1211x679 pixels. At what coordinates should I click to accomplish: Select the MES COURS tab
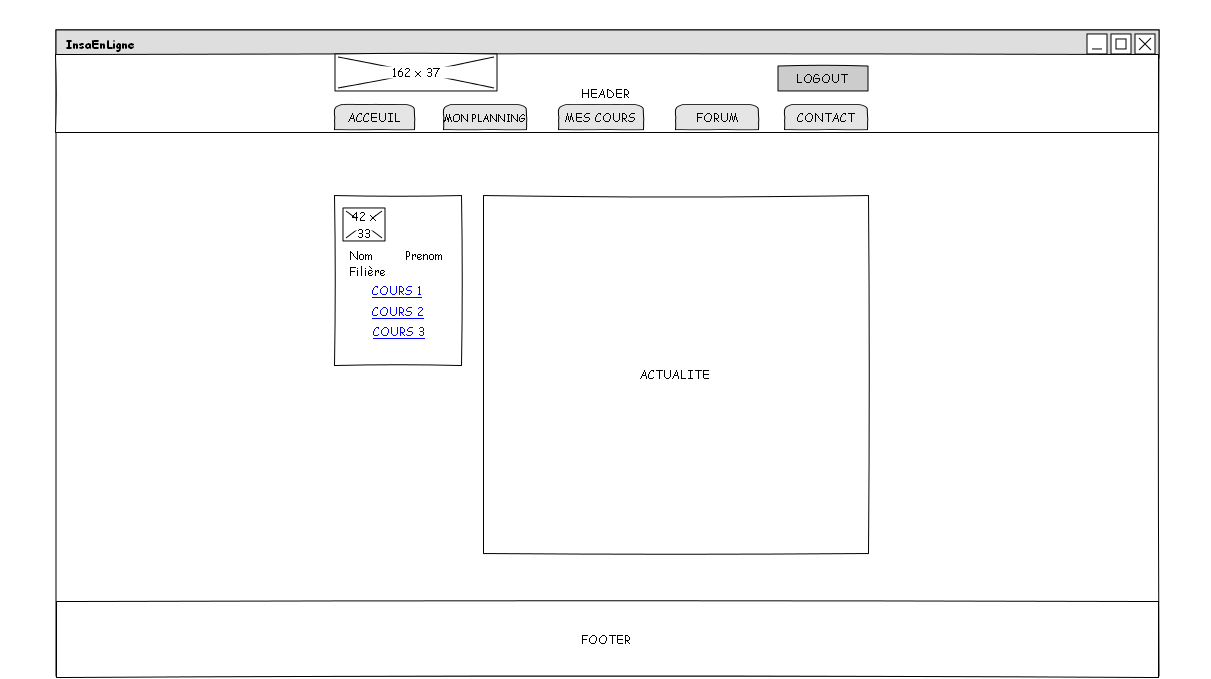pyautogui.click(x=600, y=117)
